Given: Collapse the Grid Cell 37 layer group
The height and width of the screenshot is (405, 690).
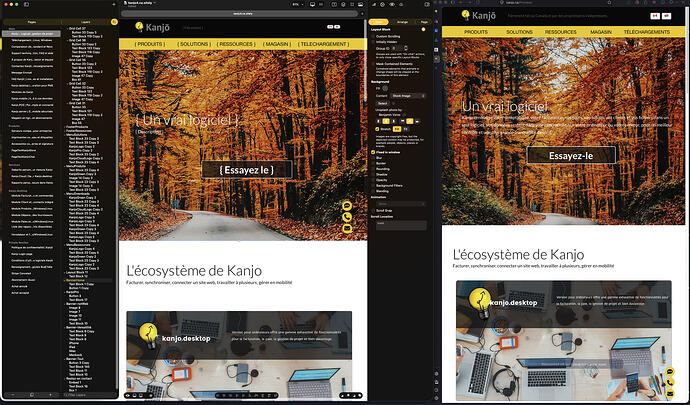Looking at the screenshot, I should (x=67, y=28).
